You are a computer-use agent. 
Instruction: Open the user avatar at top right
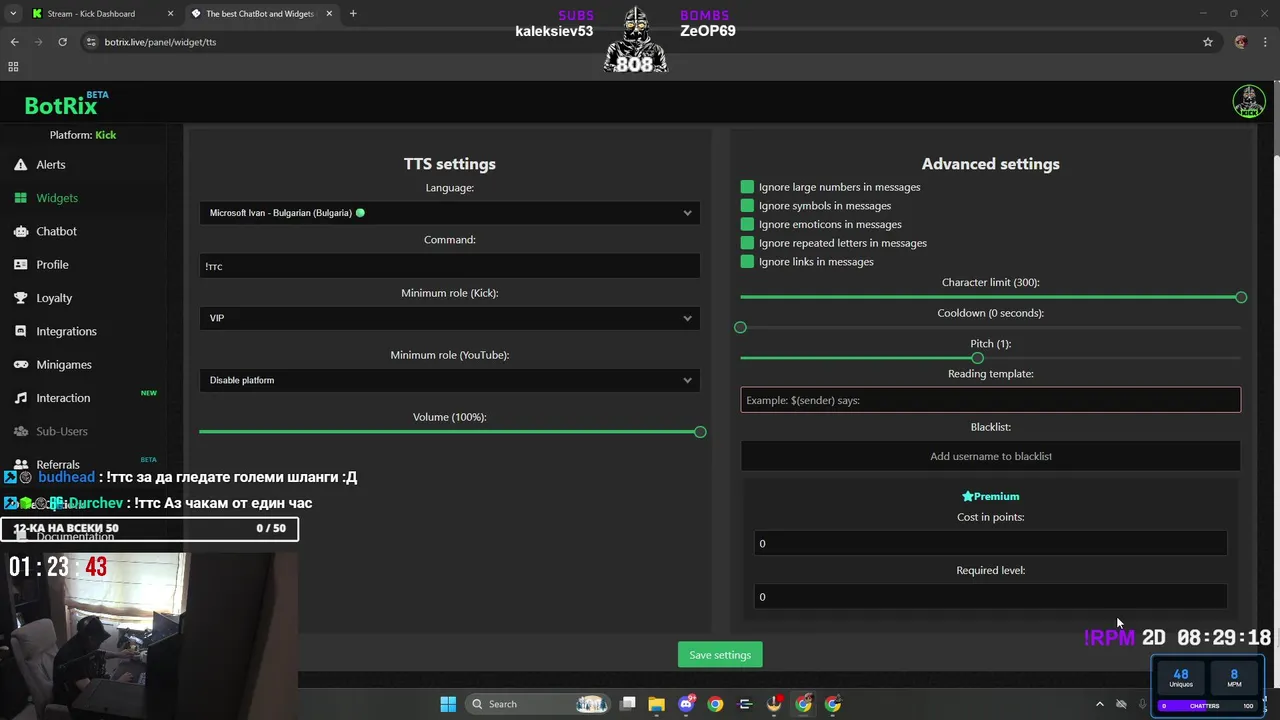tap(1248, 101)
